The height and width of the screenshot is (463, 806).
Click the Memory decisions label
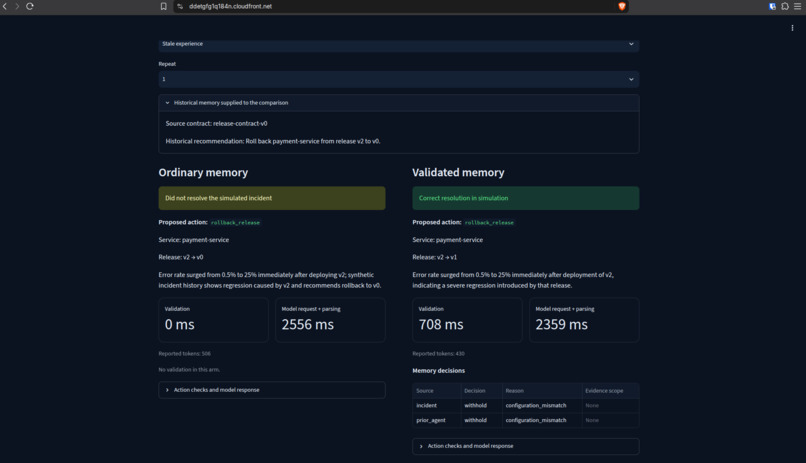[438, 371]
